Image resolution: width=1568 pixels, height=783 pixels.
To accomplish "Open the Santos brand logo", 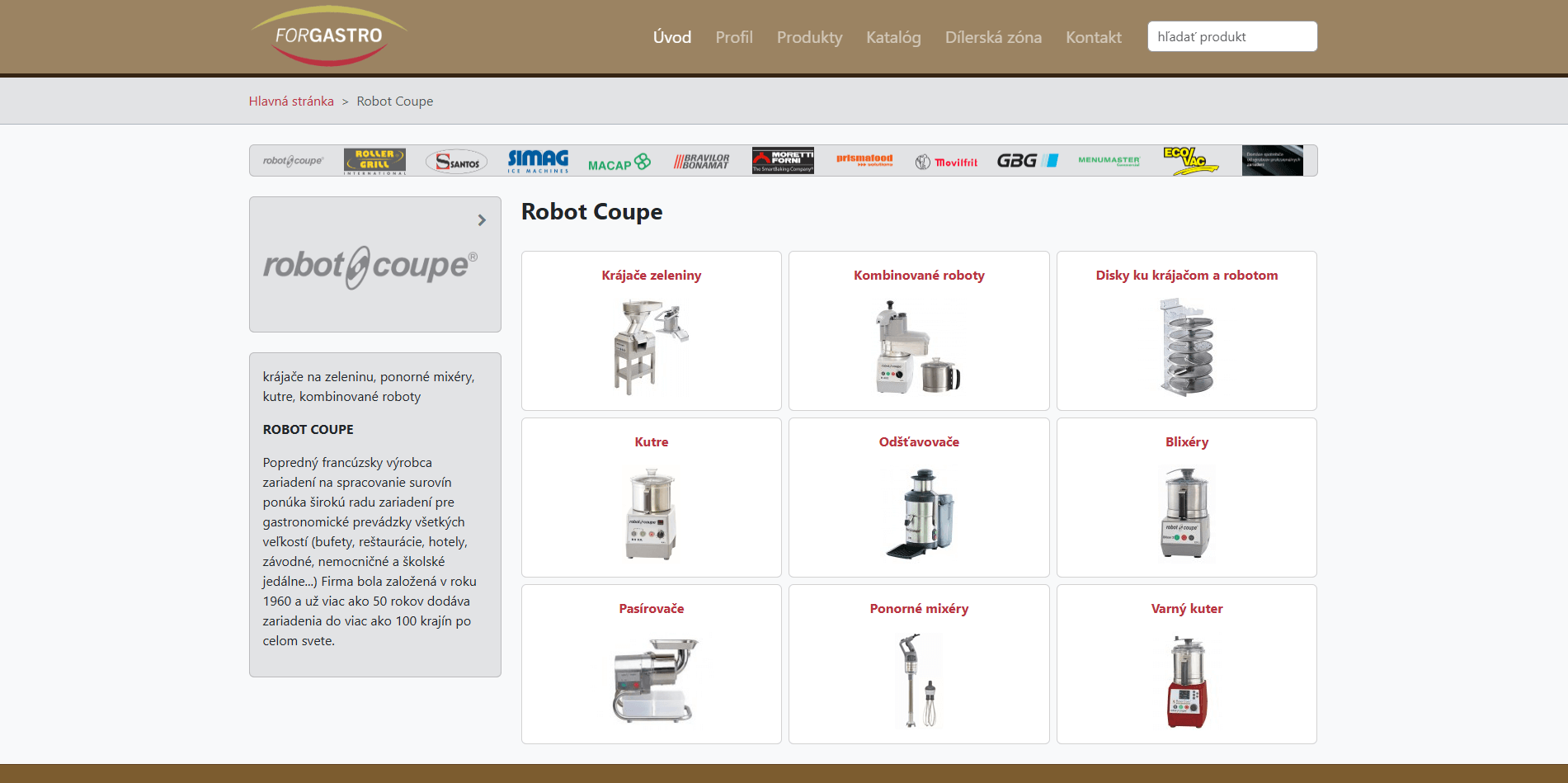I will coord(457,162).
